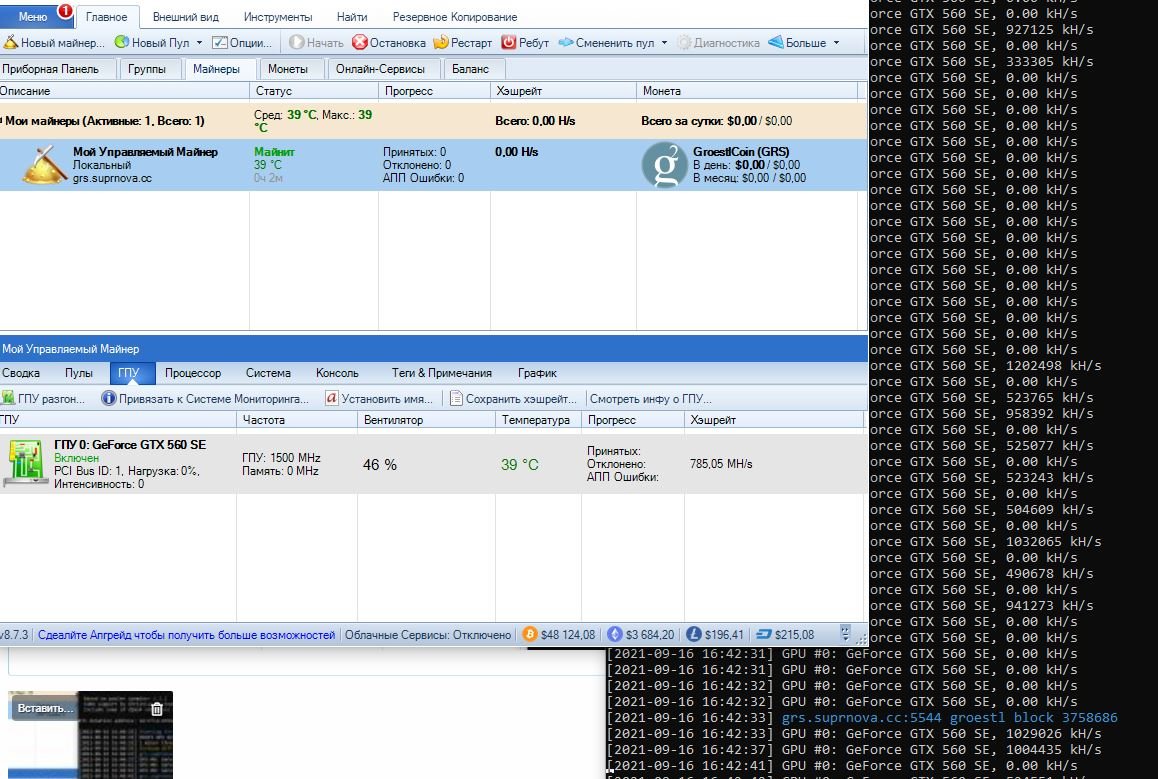Click the gold pickaxe miner icon
This screenshot has width=1158, height=779.
pos(45,164)
